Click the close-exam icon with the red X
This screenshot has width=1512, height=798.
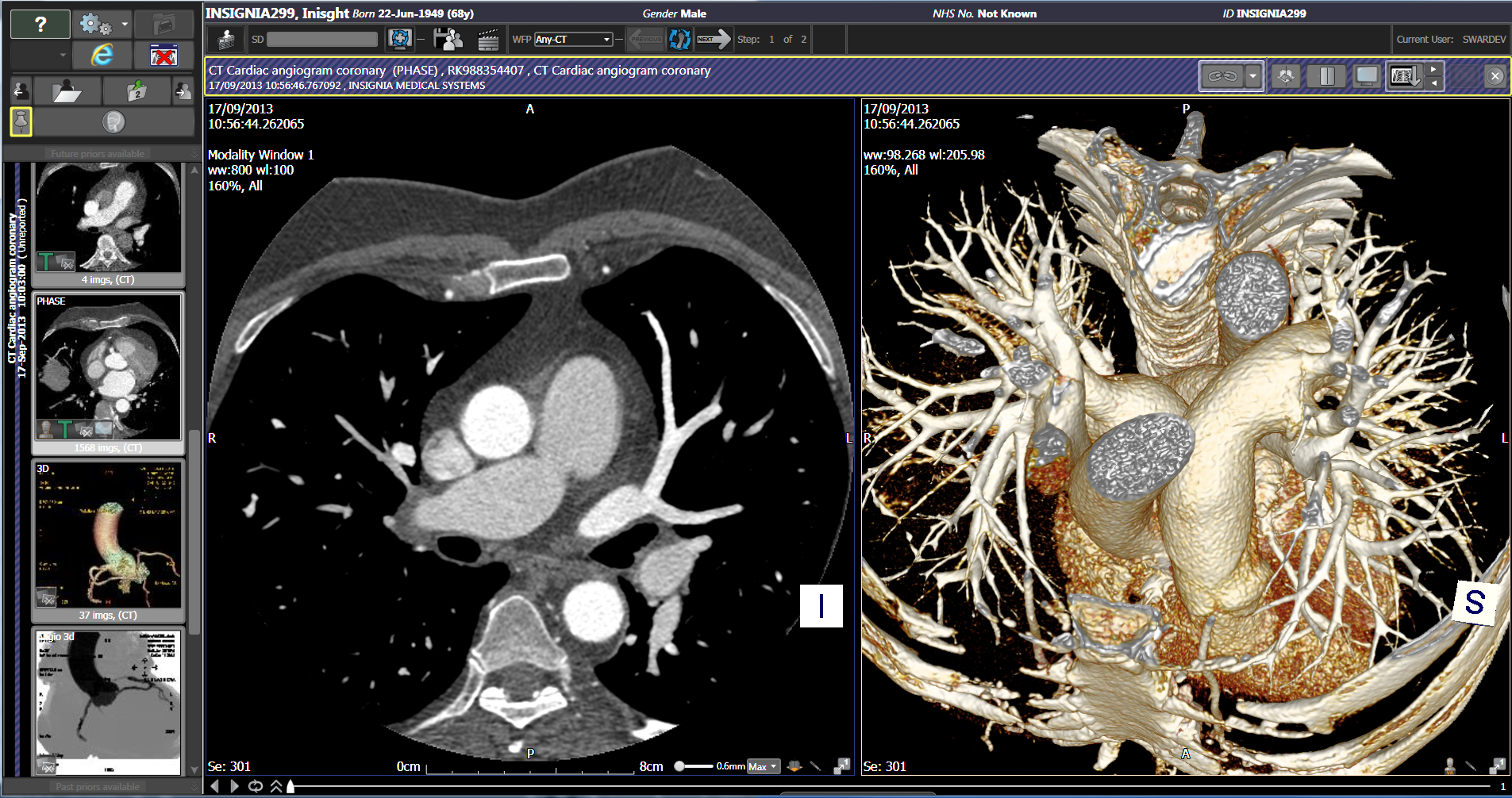pos(164,55)
